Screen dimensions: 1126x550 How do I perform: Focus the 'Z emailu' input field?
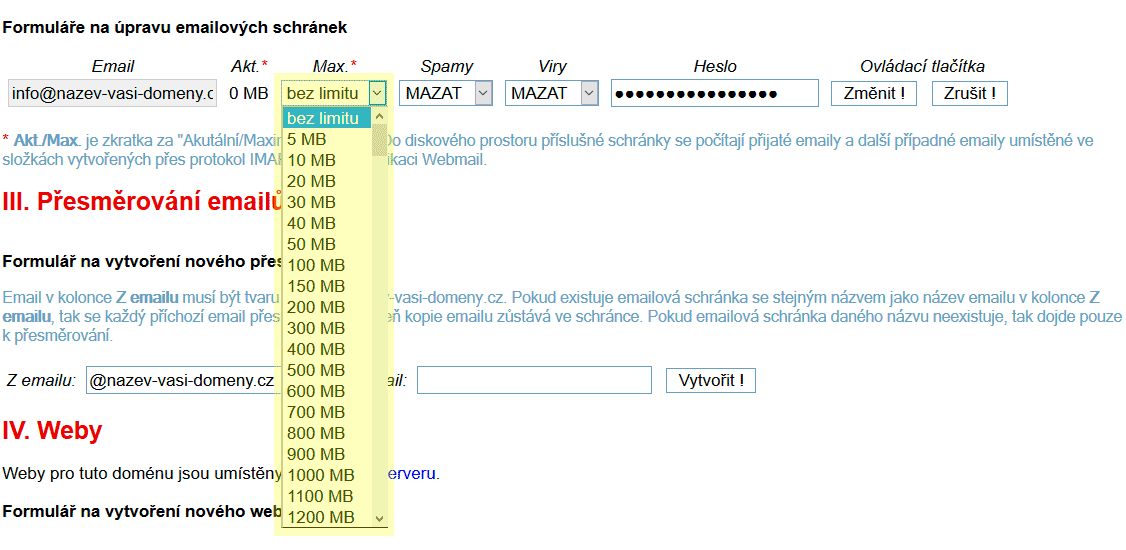click(x=180, y=381)
